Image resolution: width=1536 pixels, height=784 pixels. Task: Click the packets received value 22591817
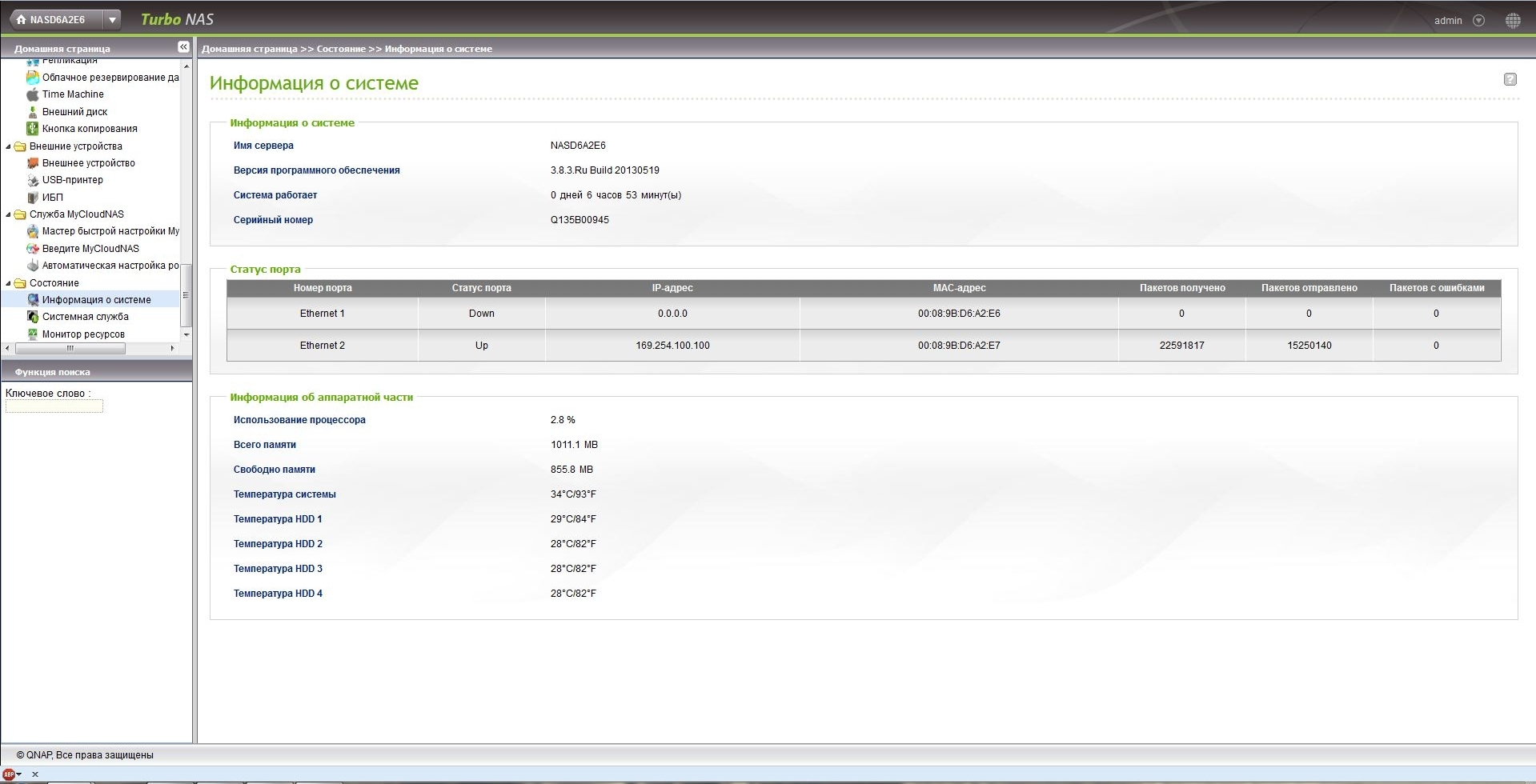(1182, 346)
